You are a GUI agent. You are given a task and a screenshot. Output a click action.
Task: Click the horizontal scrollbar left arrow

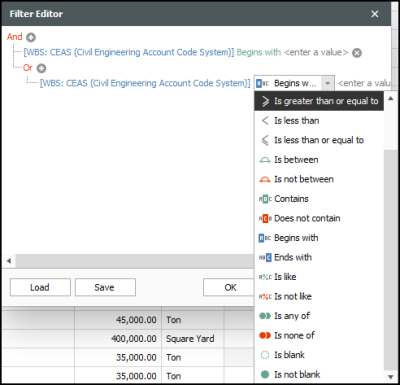(x=9, y=261)
